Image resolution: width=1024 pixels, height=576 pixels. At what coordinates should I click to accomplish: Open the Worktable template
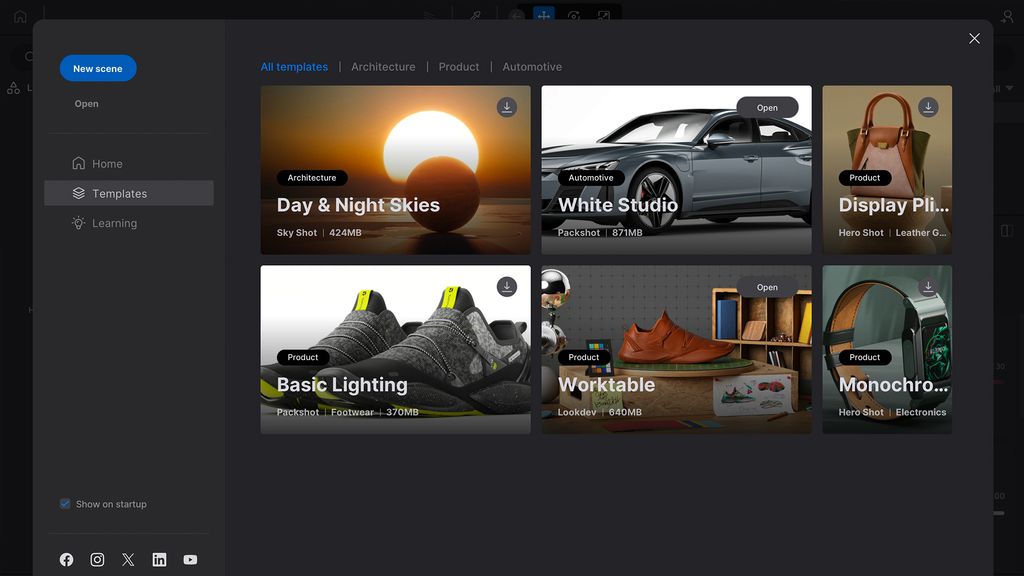tap(767, 287)
